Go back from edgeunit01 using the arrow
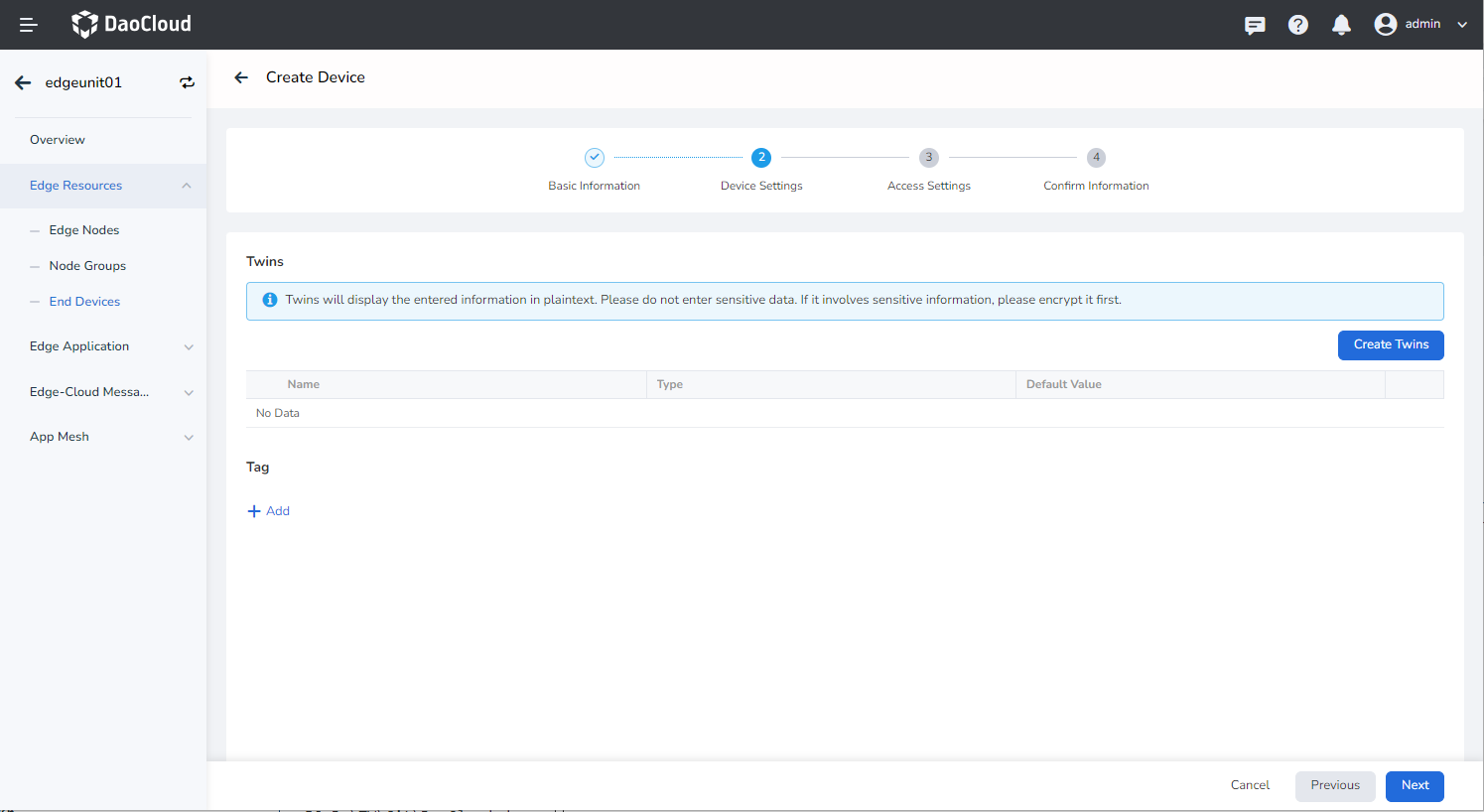 [x=23, y=82]
